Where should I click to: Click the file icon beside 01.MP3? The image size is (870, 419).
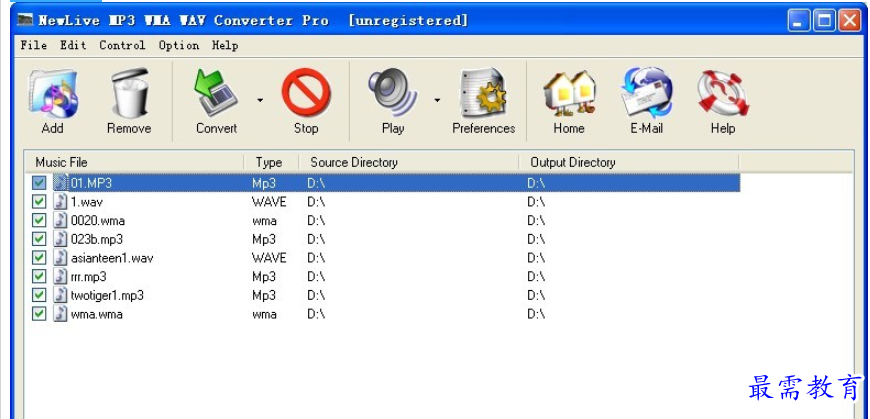[x=60, y=183]
